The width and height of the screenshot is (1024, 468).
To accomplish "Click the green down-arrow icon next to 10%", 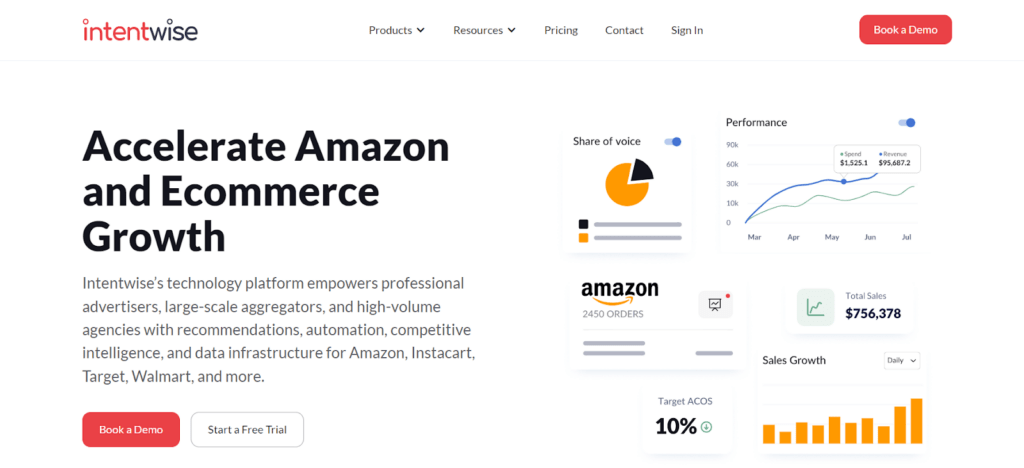I will click(x=706, y=427).
